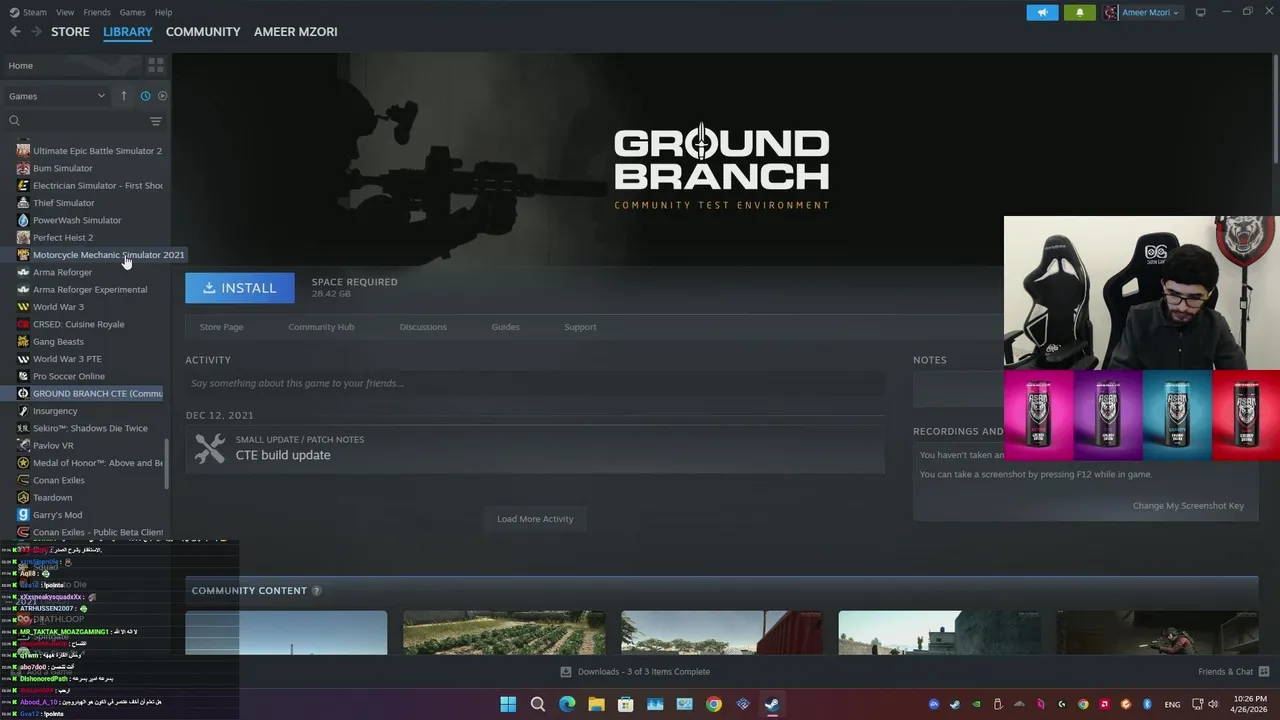Select Sekiro: Shadows Die Twice
This screenshot has height=720, width=1280.
tap(90, 428)
